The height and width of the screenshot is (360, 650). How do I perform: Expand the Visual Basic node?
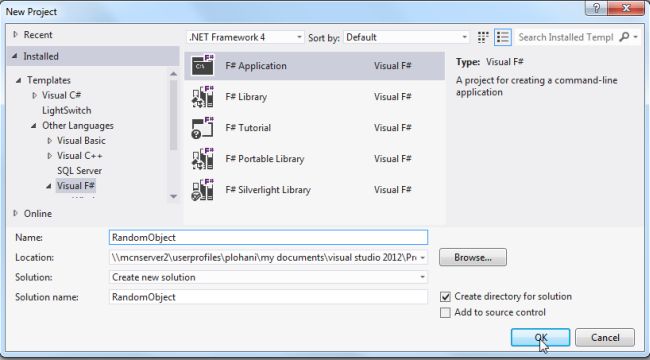point(49,141)
